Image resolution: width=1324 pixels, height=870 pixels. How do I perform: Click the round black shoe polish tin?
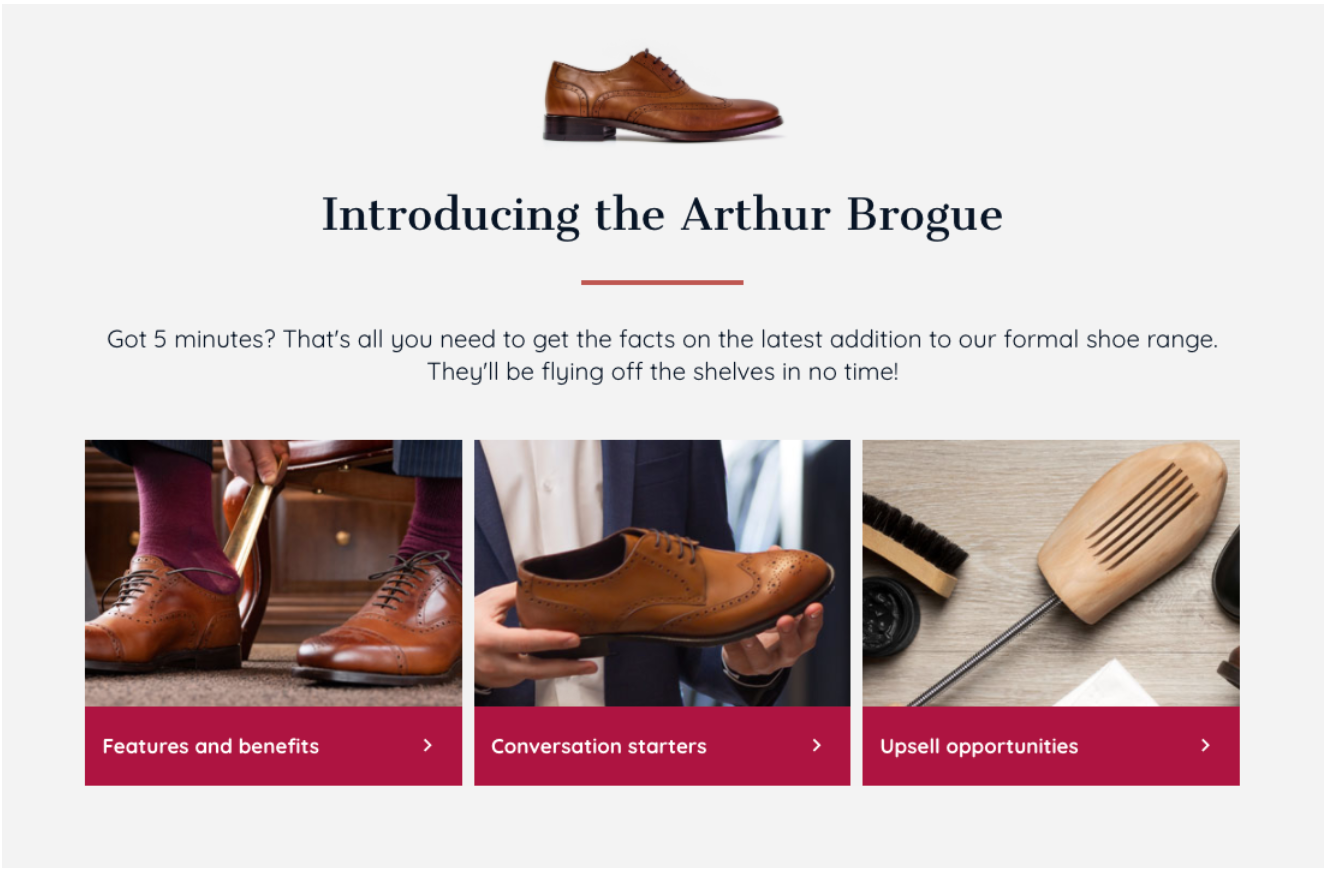coord(889,617)
